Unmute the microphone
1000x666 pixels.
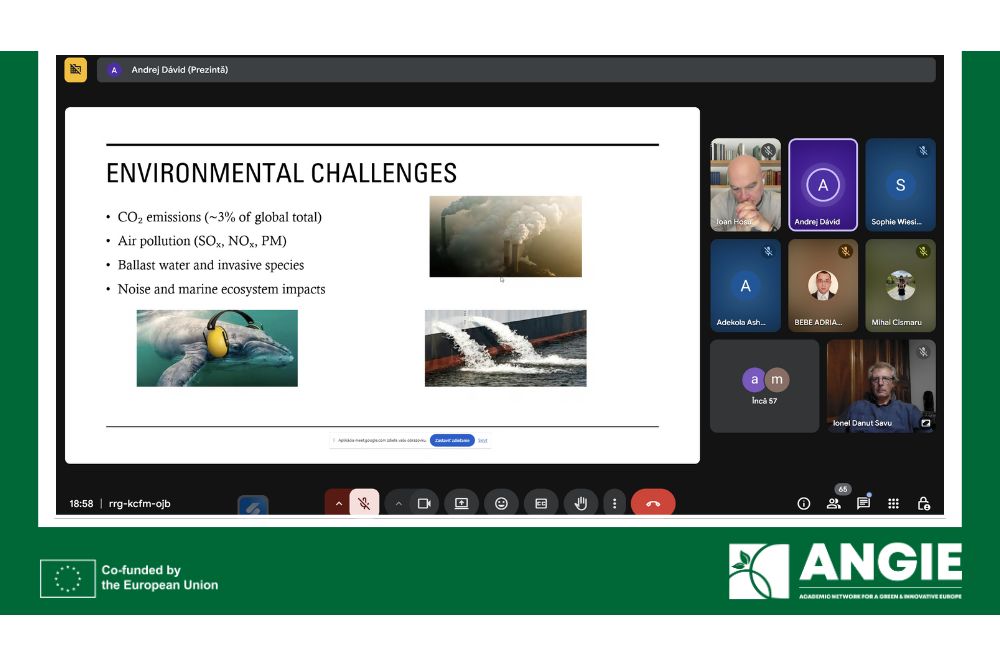[x=364, y=503]
